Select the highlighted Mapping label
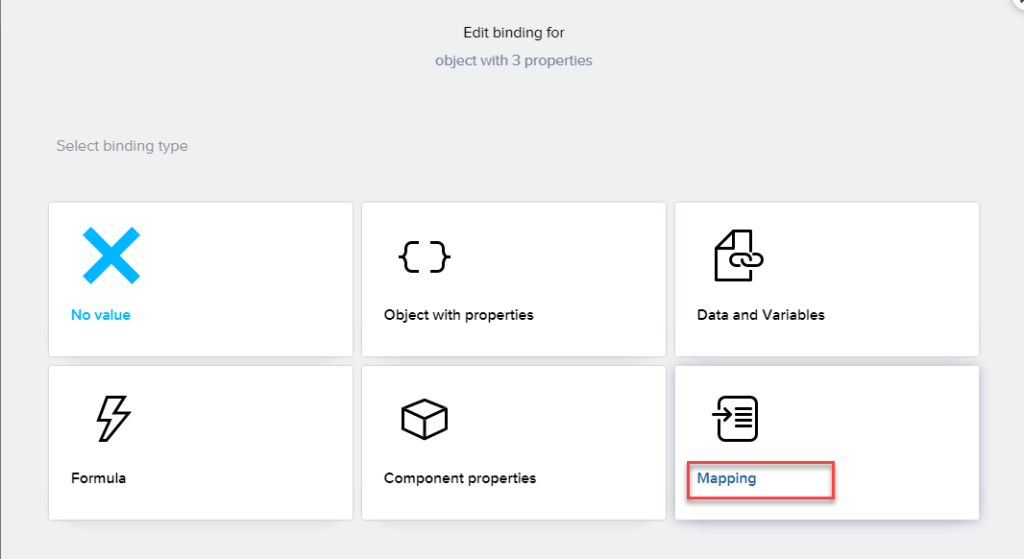The height and width of the screenshot is (559, 1024). (727, 478)
